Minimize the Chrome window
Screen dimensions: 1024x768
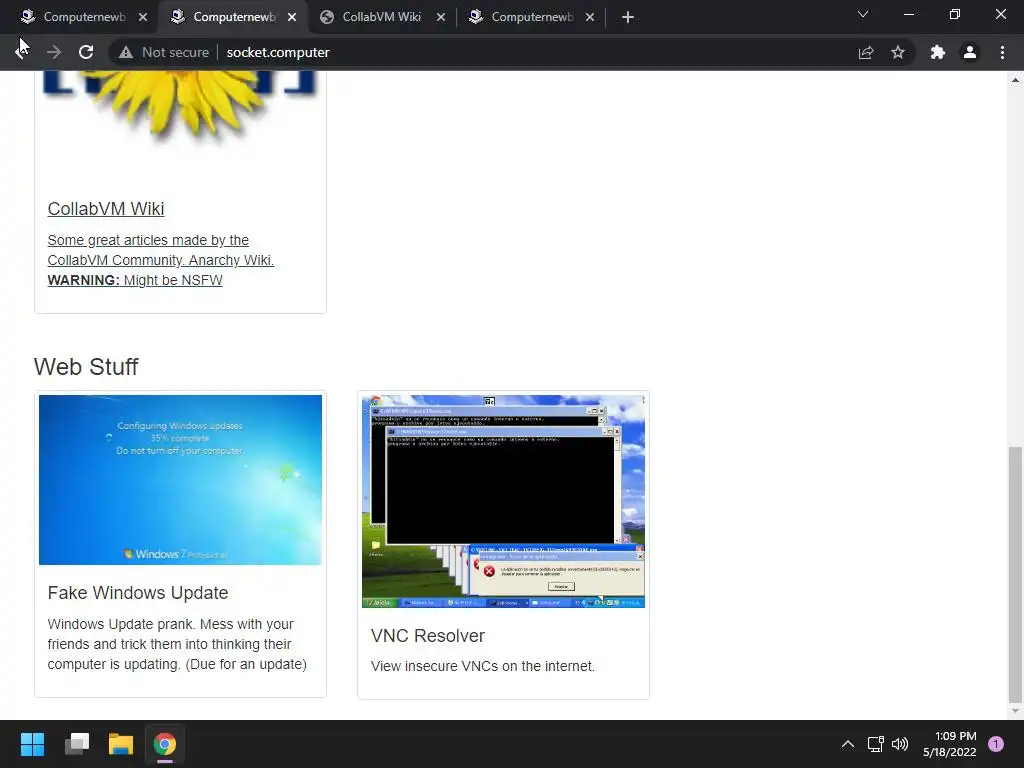908,14
